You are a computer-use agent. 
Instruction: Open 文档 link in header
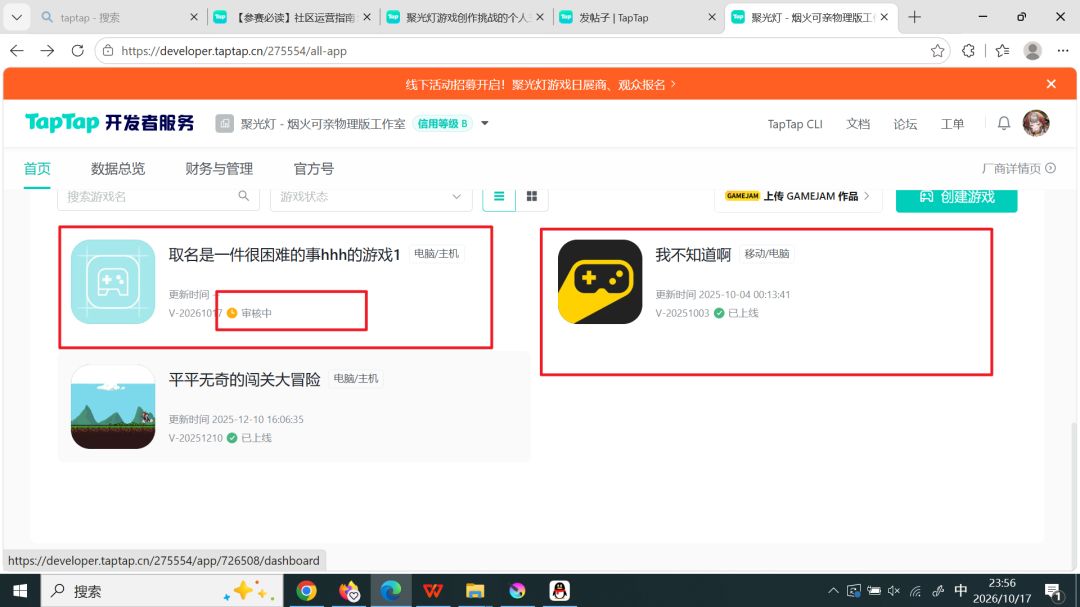click(x=858, y=124)
